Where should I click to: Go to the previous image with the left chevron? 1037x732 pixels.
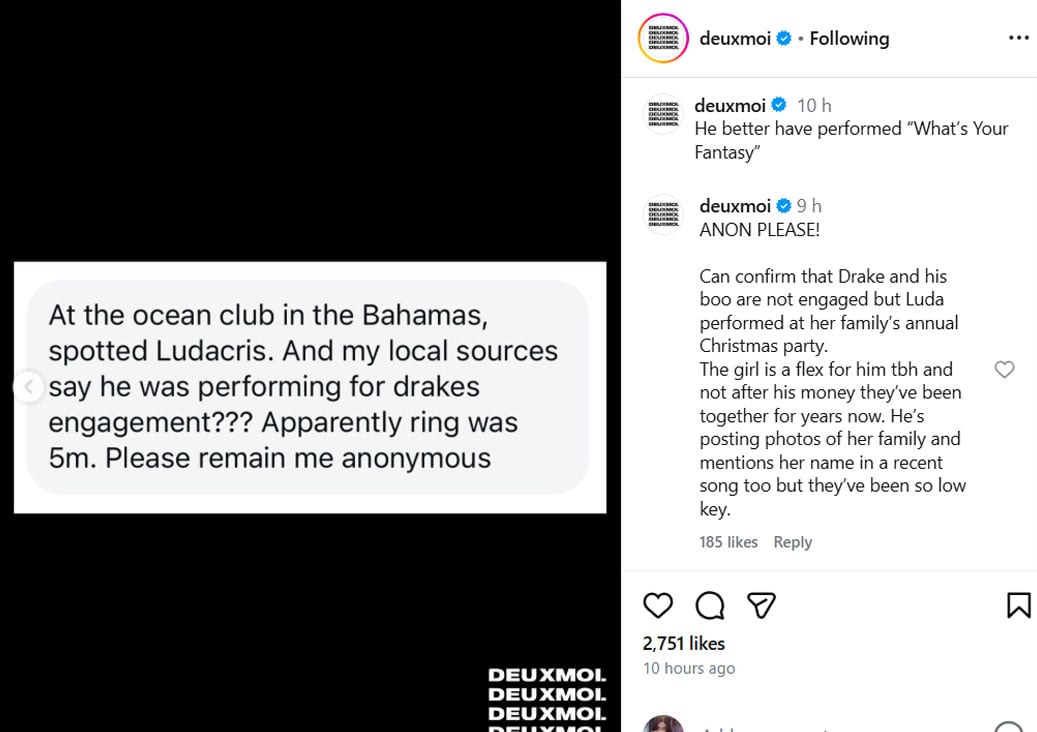29,385
